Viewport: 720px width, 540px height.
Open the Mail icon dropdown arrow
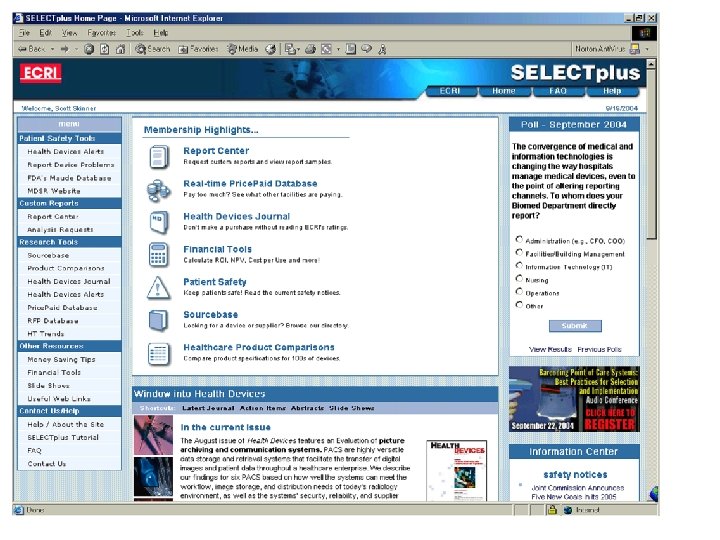[298, 49]
